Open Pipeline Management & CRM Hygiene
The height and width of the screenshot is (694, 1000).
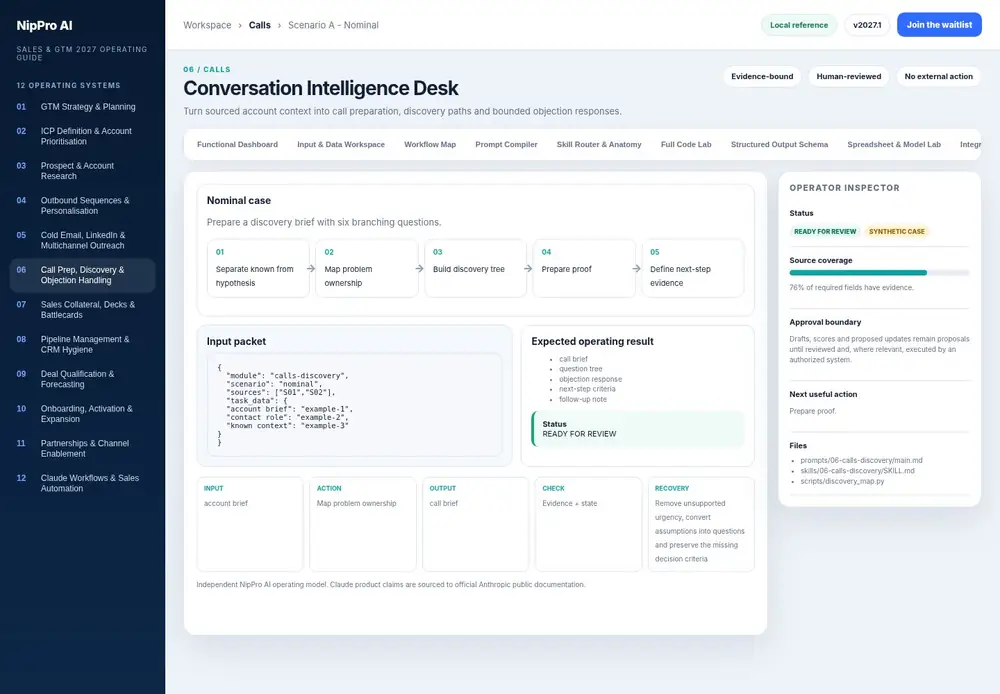pyautogui.click(x=82, y=344)
